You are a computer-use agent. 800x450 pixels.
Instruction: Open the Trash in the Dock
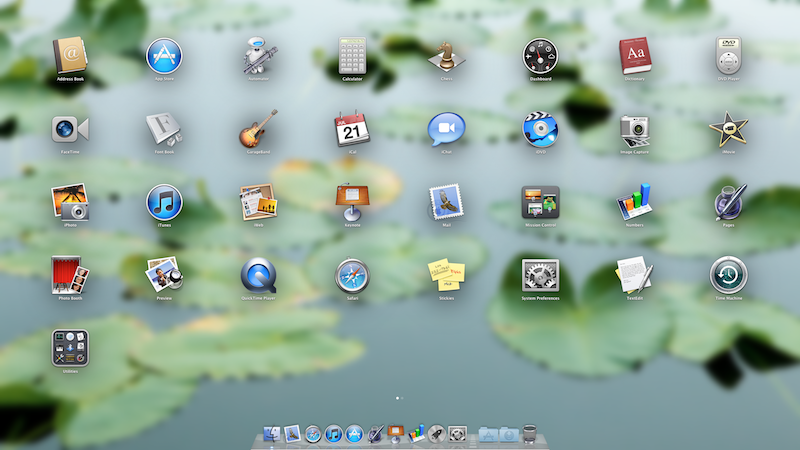(x=530, y=434)
